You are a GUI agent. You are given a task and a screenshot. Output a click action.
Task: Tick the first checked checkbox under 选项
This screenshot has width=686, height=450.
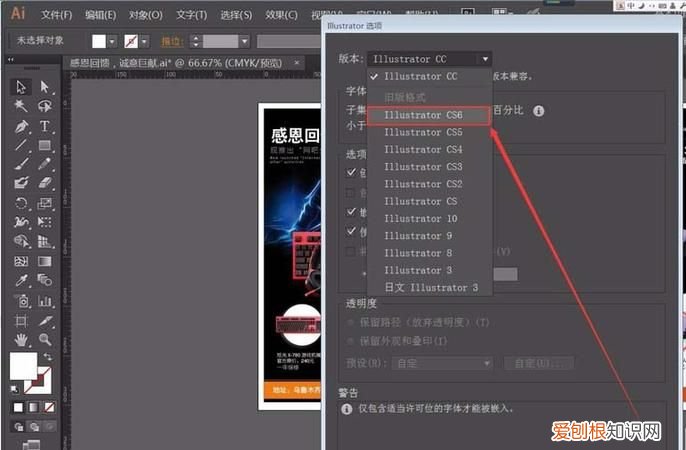pyautogui.click(x=351, y=172)
